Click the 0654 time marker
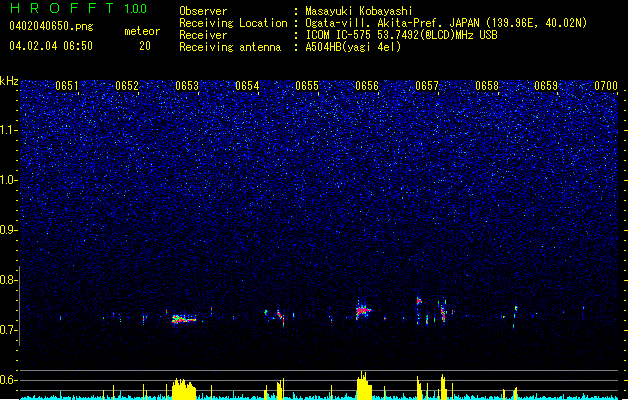629x400 pixels. [247, 86]
